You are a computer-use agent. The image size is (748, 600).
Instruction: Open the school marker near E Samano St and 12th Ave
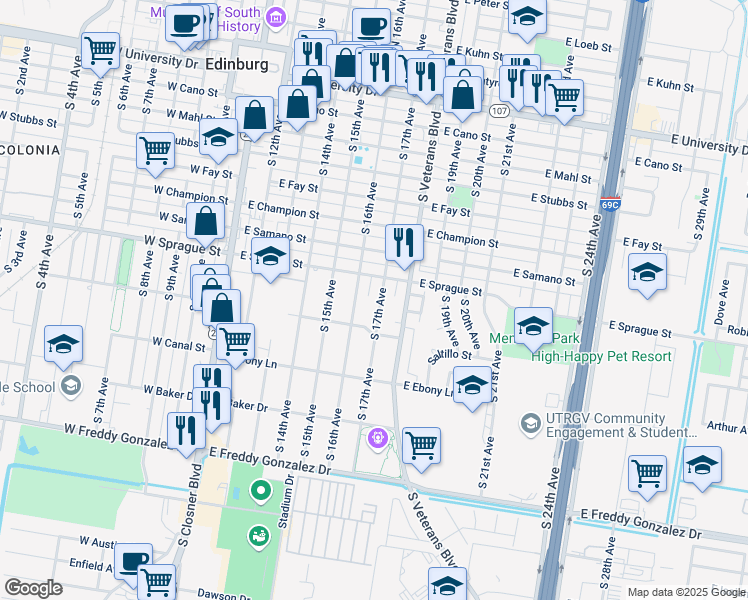click(270, 257)
